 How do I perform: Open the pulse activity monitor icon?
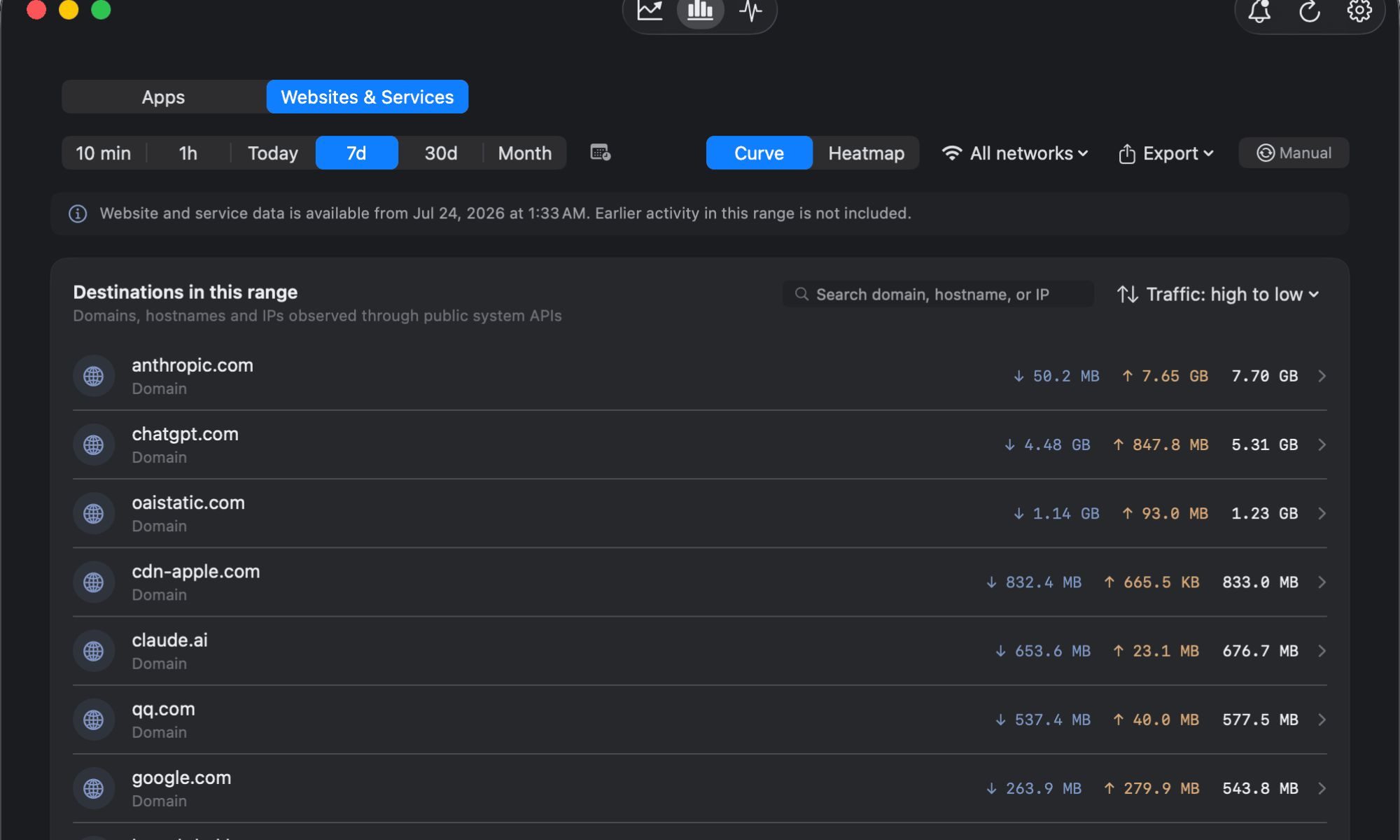click(750, 10)
